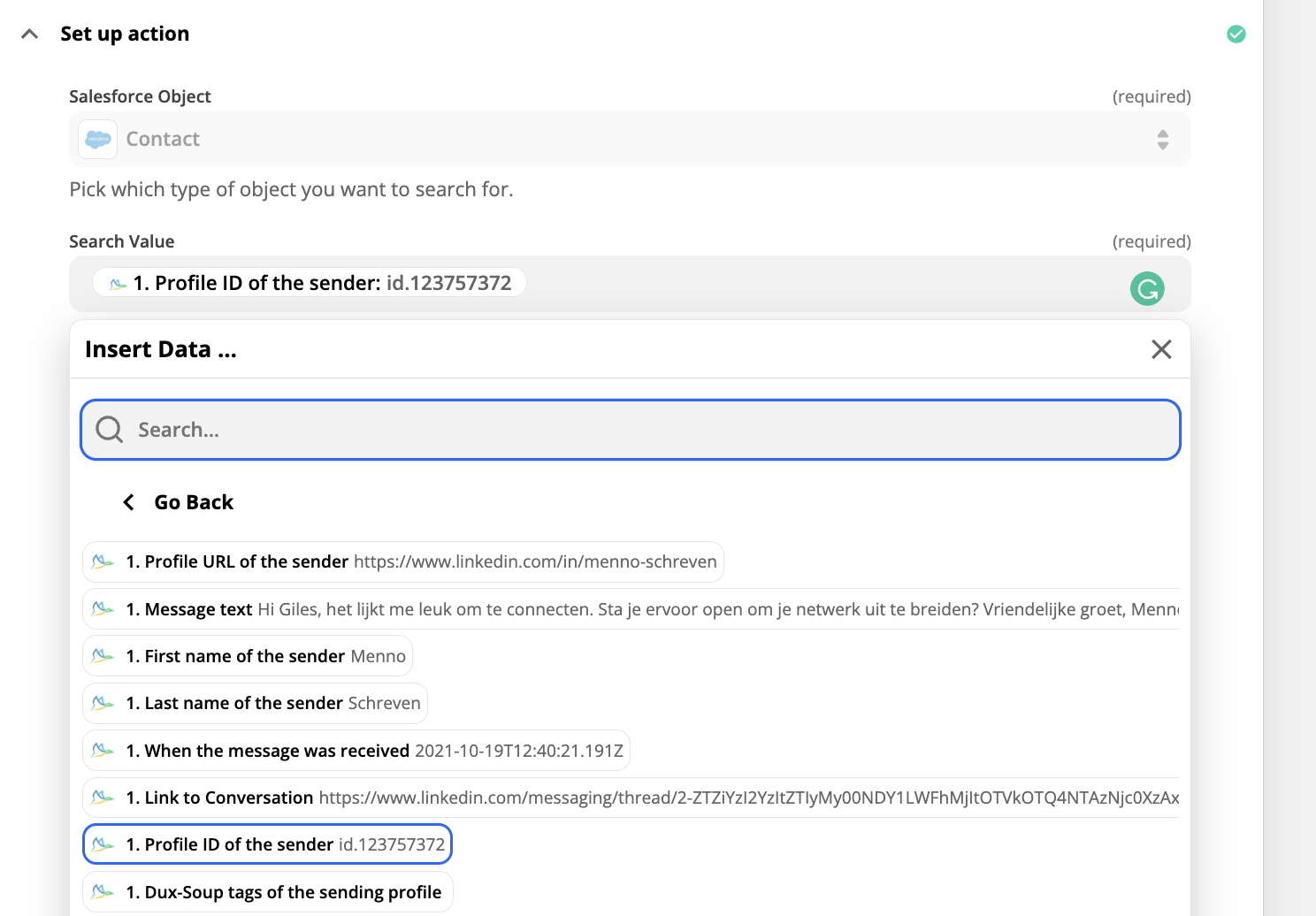Viewport: 1316px width, 916px height.
Task: Click the Search Value input field
Action: pyautogui.click(x=630, y=283)
